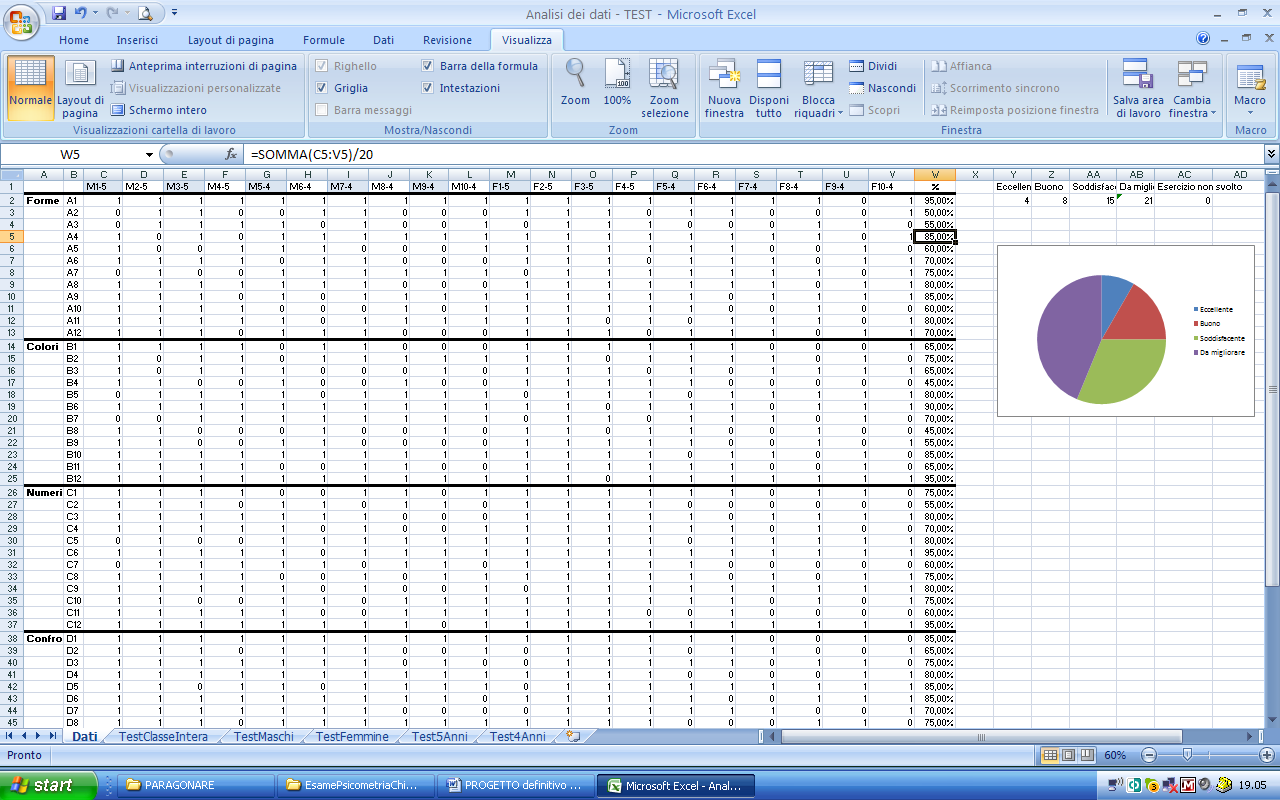
Task: Open print preview from quick access
Action: (x=145, y=13)
